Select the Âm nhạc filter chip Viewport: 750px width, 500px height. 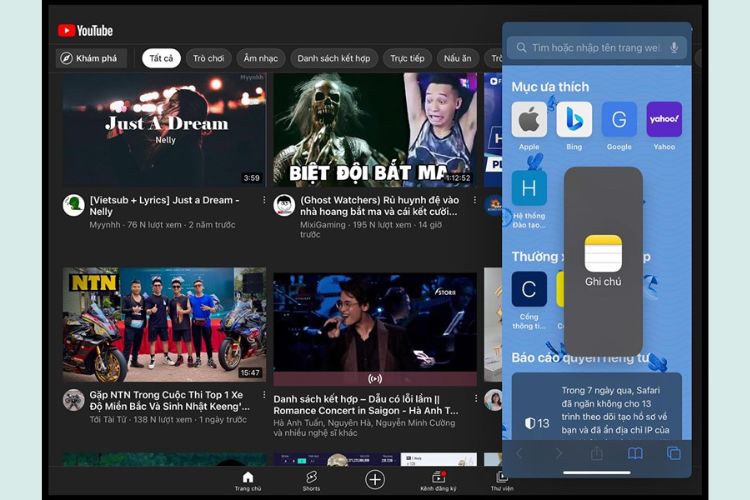pyautogui.click(x=261, y=58)
